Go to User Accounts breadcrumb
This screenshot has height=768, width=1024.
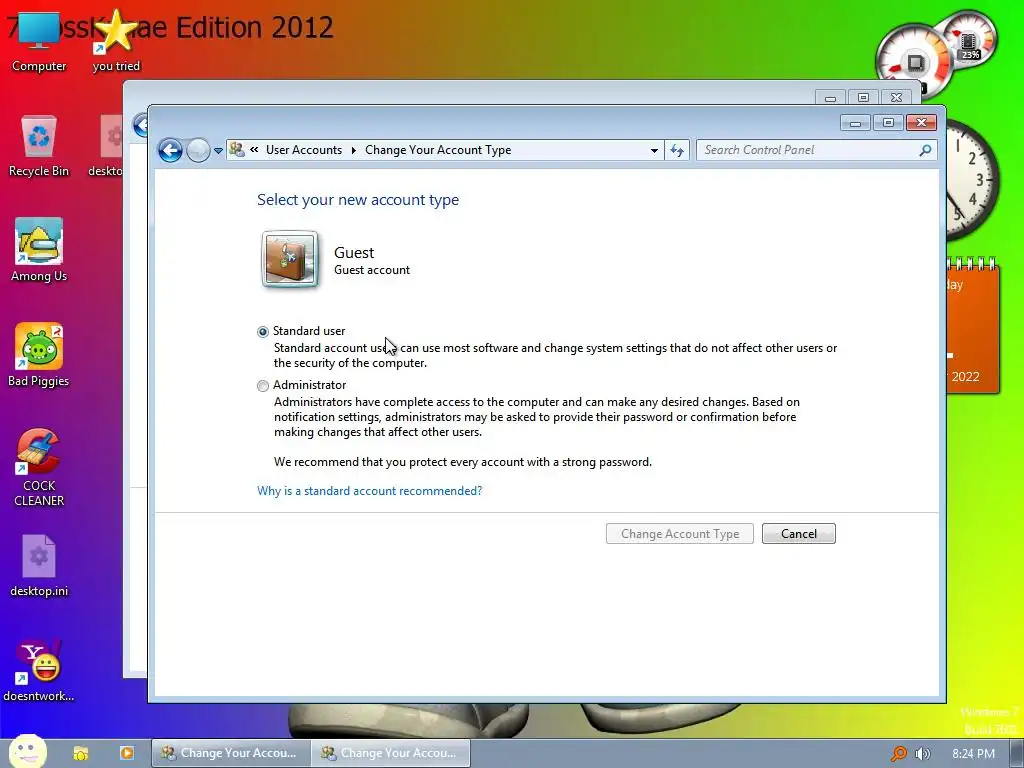coord(304,150)
